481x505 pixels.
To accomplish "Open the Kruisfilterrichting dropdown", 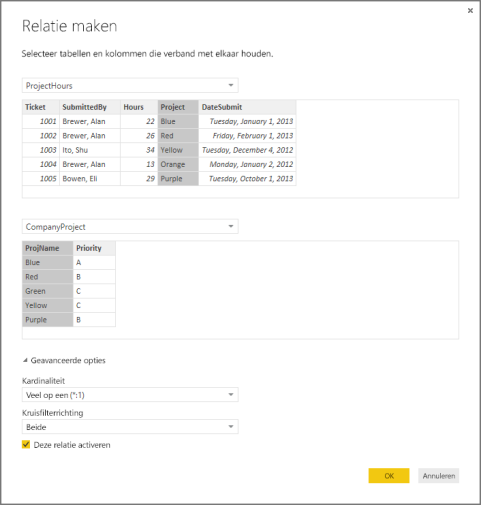I will point(130,427).
